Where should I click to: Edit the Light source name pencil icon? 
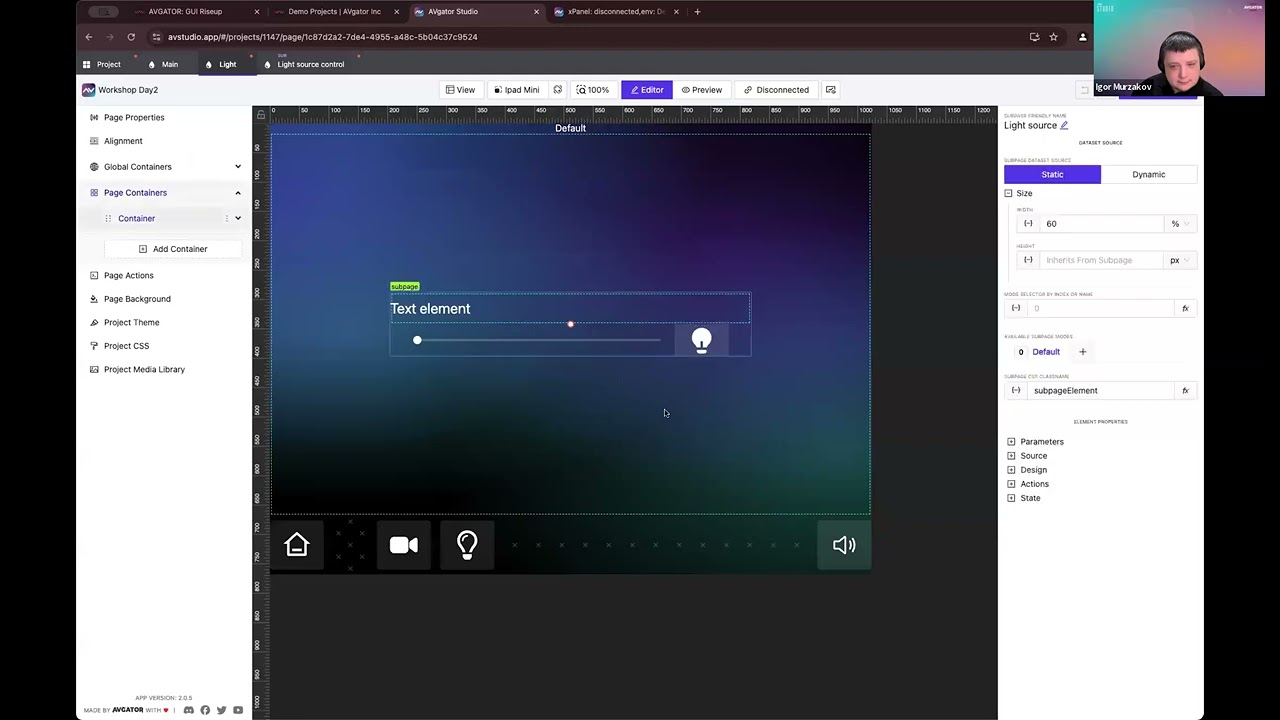tap(1064, 126)
